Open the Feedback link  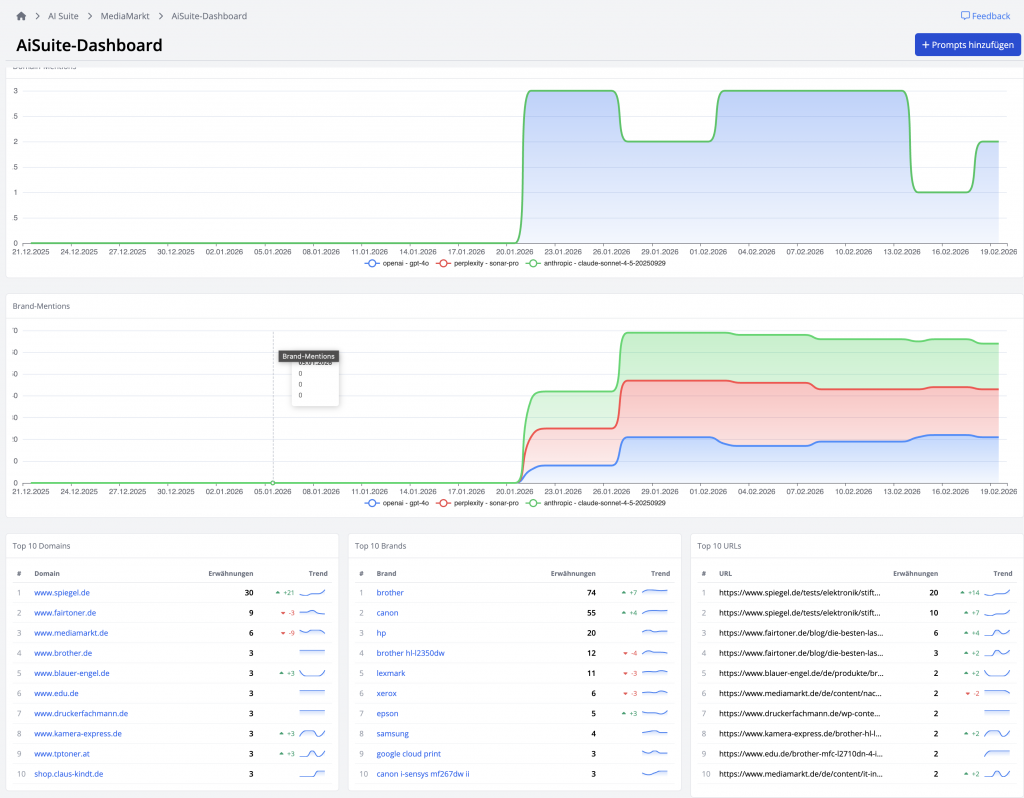point(985,16)
